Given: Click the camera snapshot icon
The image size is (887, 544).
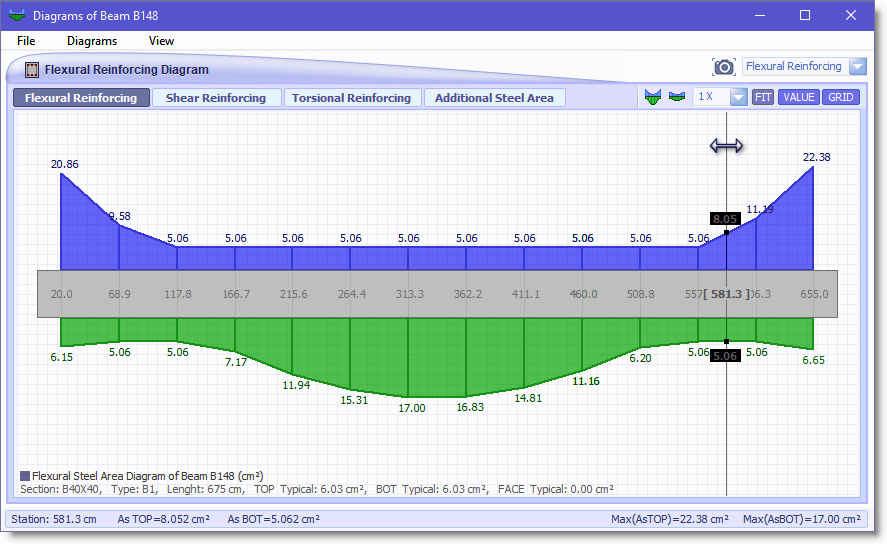Looking at the screenshot, I should 724,67.
